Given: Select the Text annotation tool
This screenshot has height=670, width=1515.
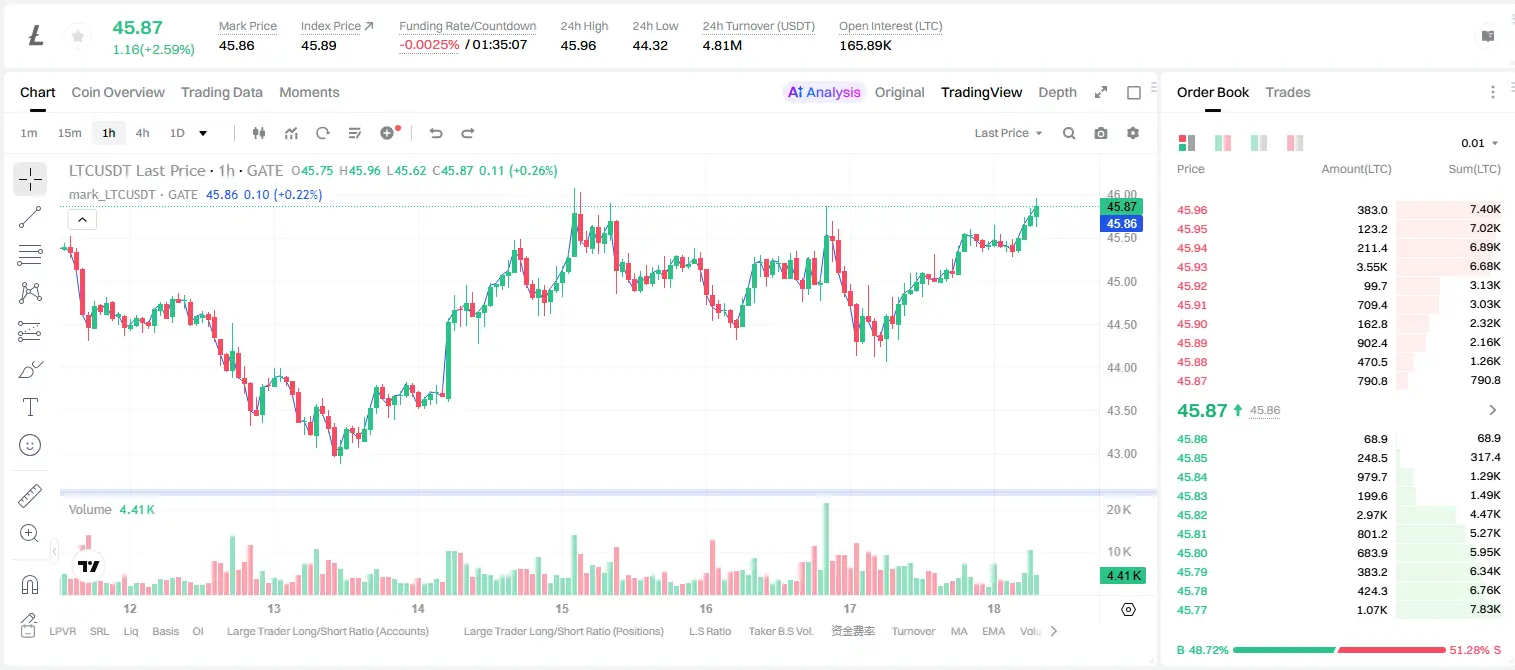Looking at the screenshot, I should [30, 407].
